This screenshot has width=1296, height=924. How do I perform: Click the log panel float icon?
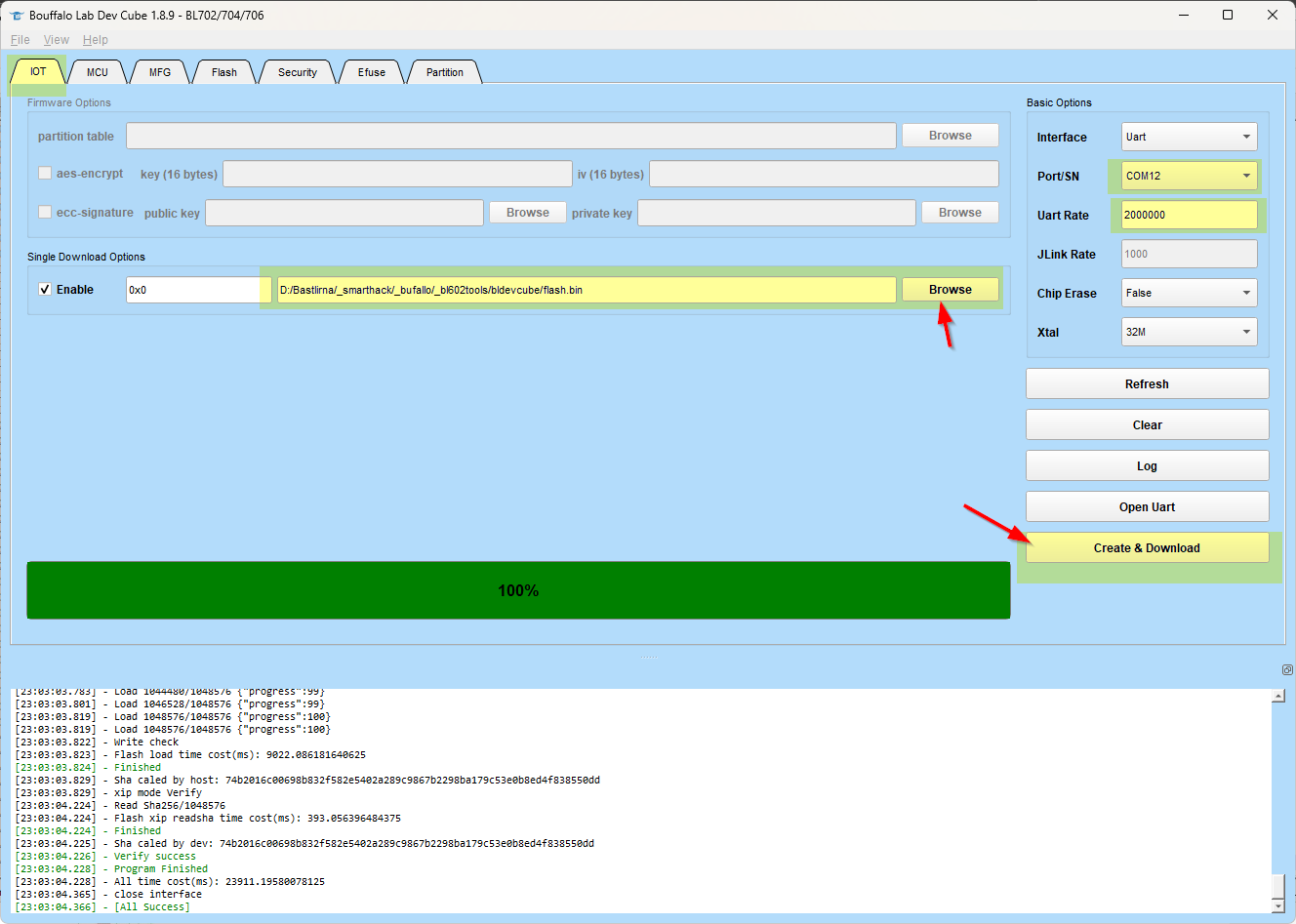pyautogui.click(x=1287, y=669)
